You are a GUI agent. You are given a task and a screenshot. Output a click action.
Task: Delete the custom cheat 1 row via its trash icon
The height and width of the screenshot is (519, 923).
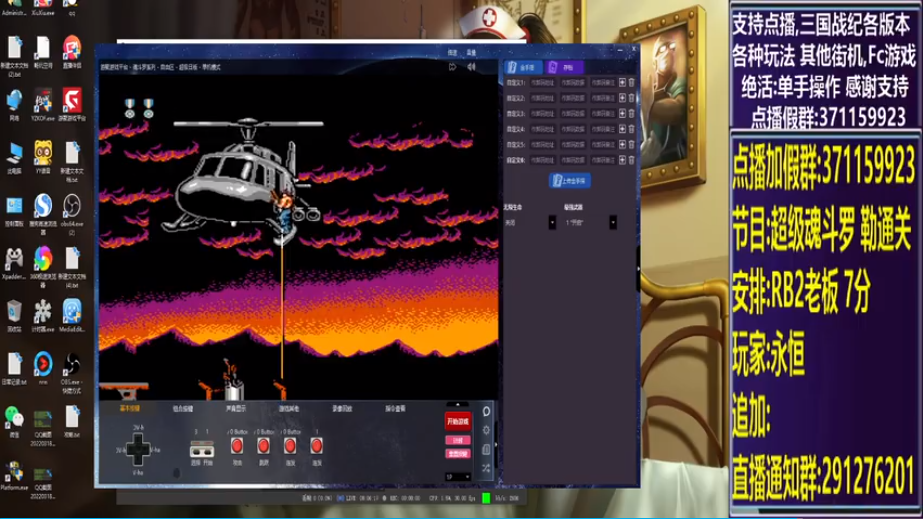click(632, 82)
